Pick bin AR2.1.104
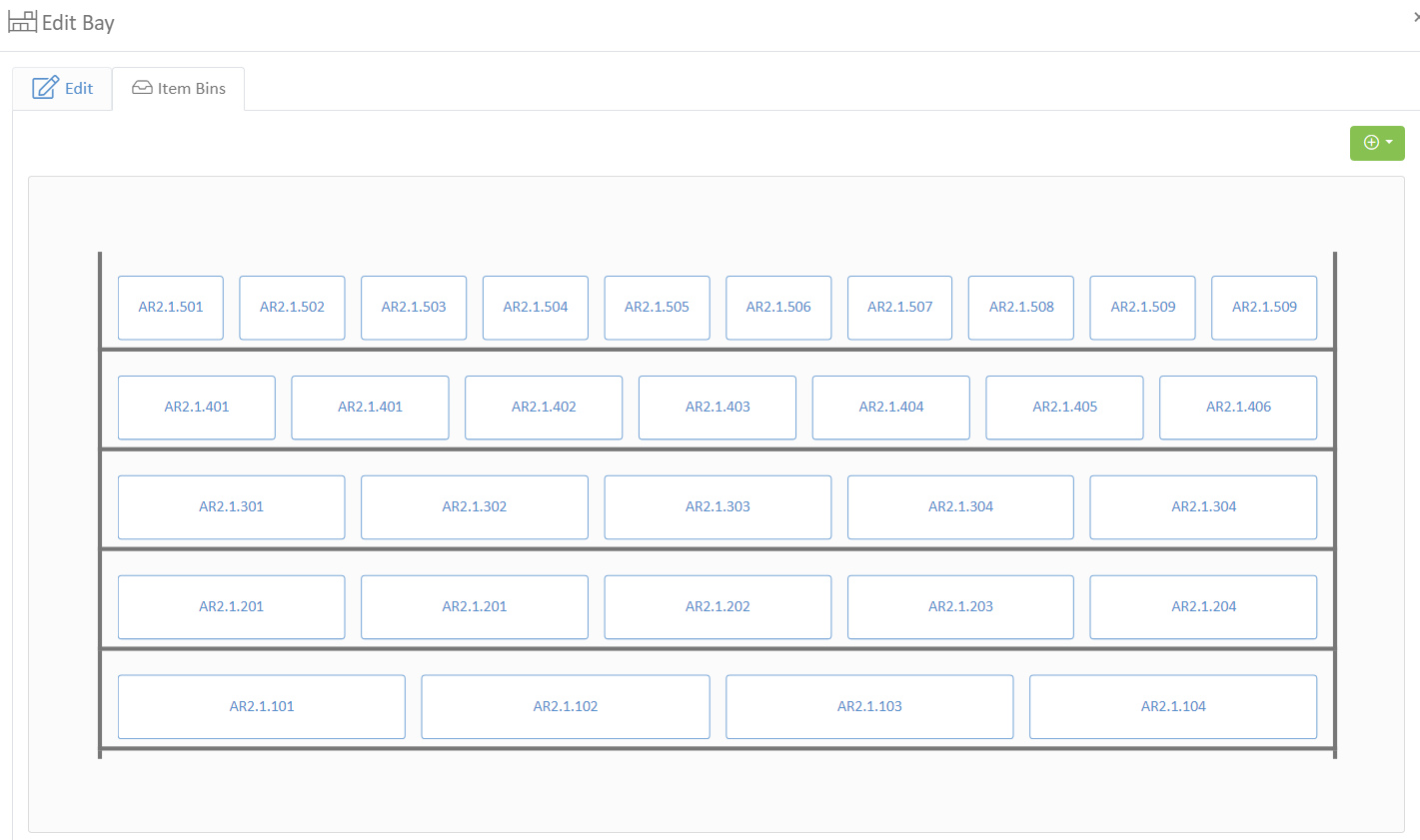The image size is (1420, 840). (1173, 707)
